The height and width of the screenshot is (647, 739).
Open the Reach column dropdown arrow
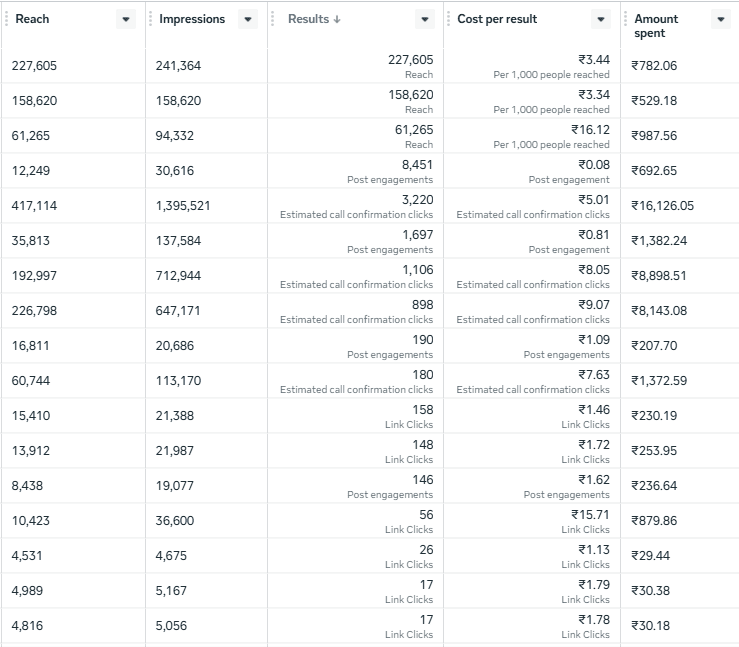coord(126,19)
